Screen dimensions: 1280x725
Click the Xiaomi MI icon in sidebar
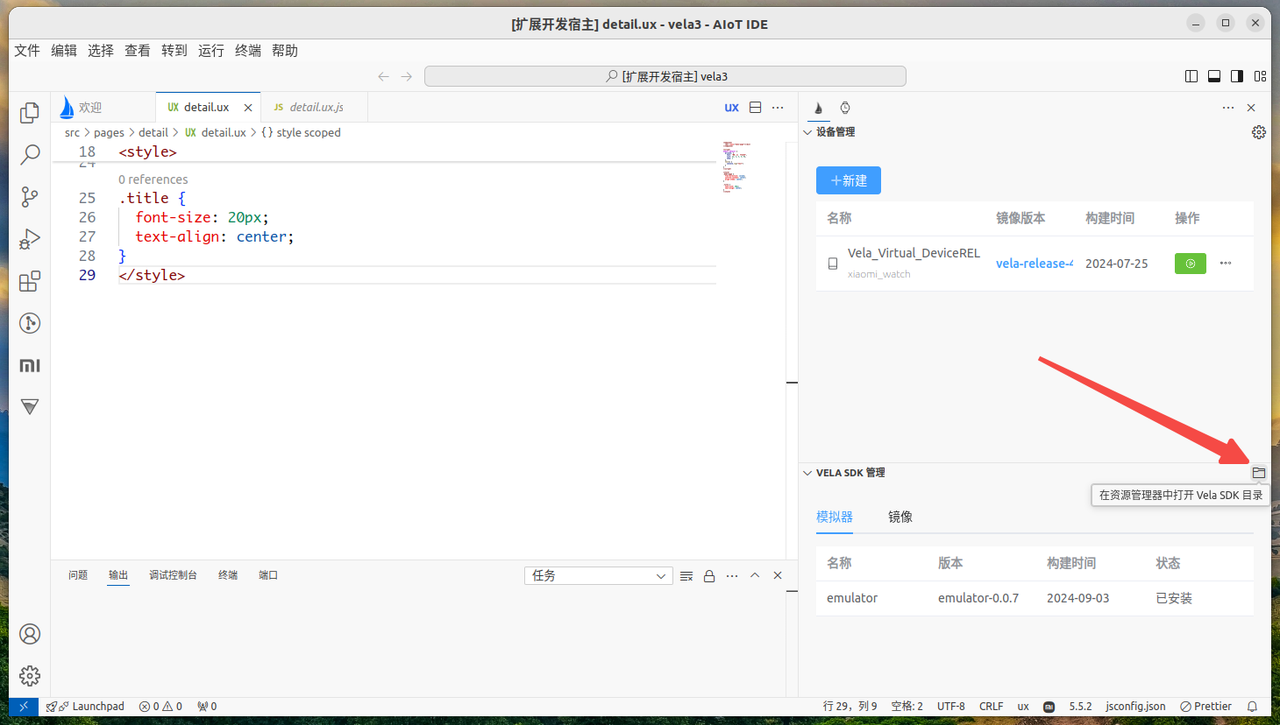click(x=30, y=366)
